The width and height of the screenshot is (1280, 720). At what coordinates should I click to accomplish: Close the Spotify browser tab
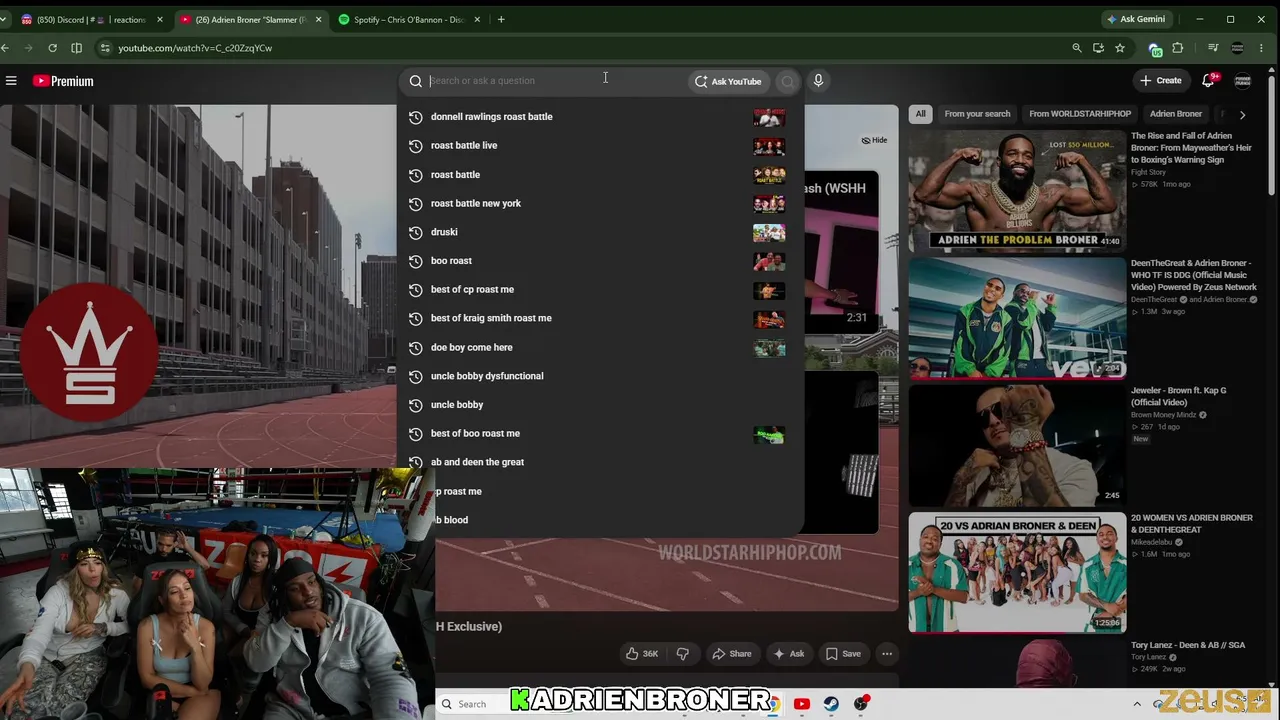click(477, 19)
